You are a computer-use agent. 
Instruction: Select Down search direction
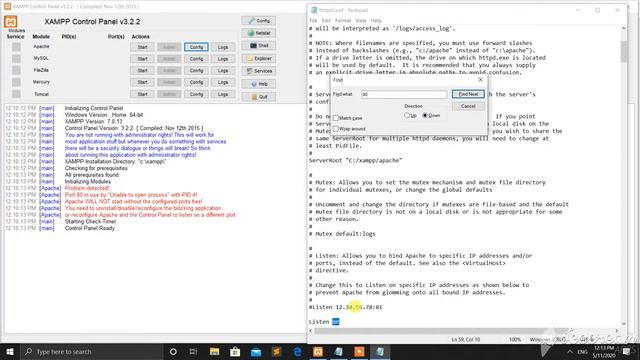tap(425, 116)
